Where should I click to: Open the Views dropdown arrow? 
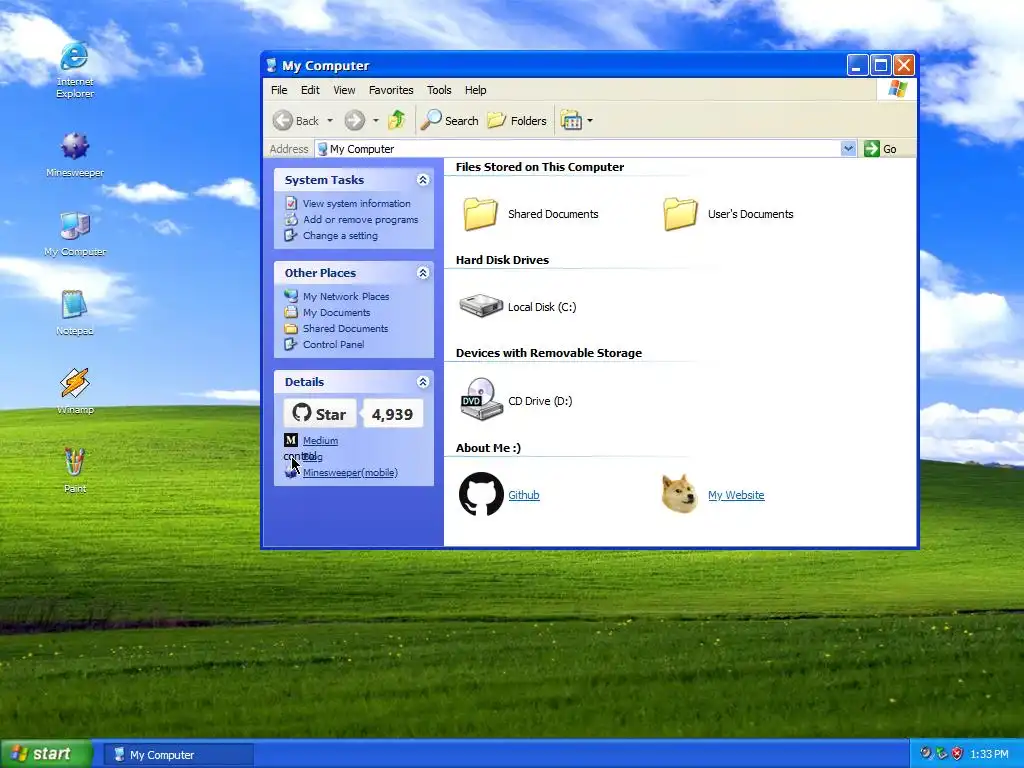click(x=590, y=120)
